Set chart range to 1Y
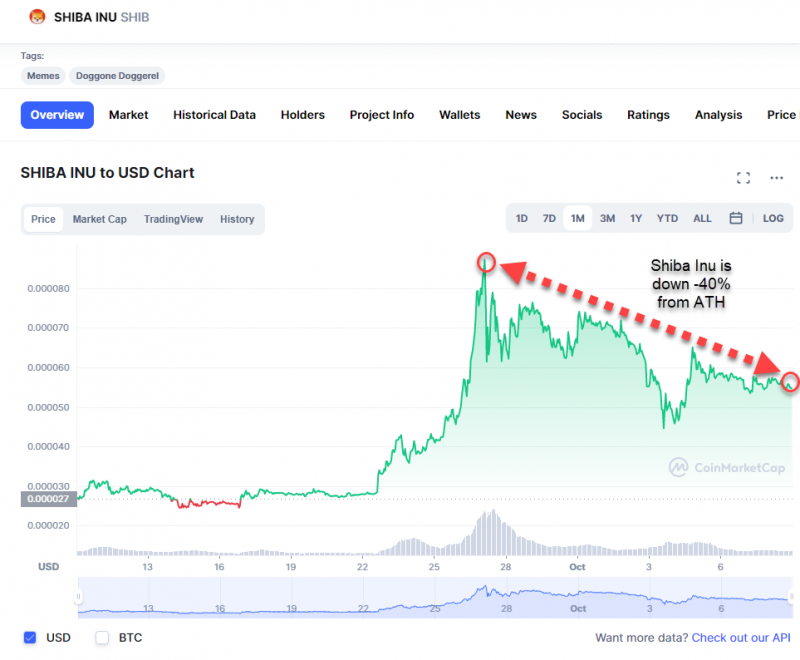The image size is (800, 660). (636, 218)
